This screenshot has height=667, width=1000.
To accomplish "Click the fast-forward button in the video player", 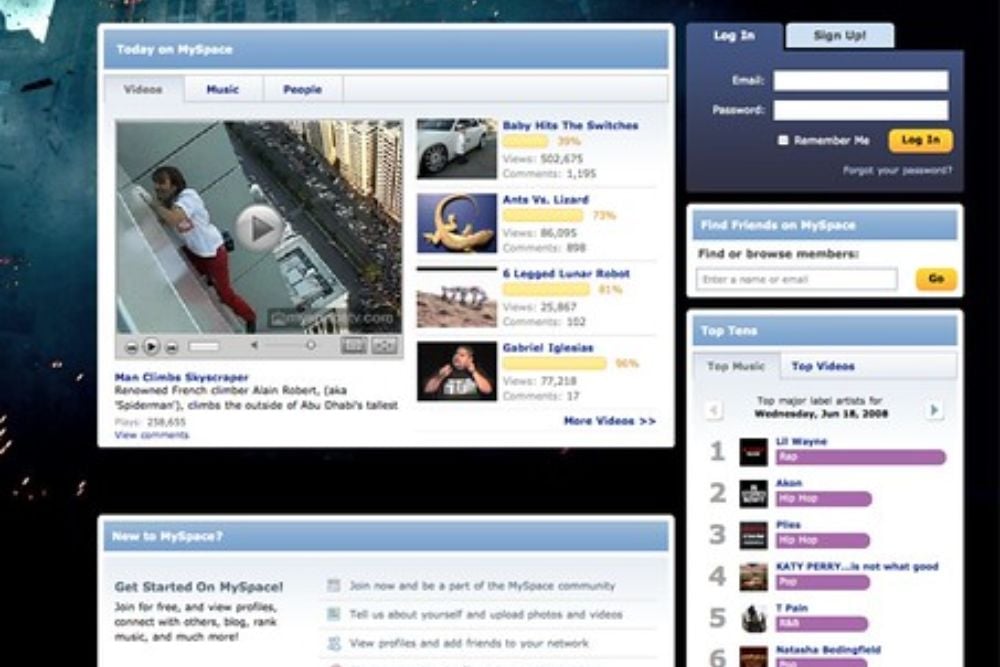I will 171,347.
